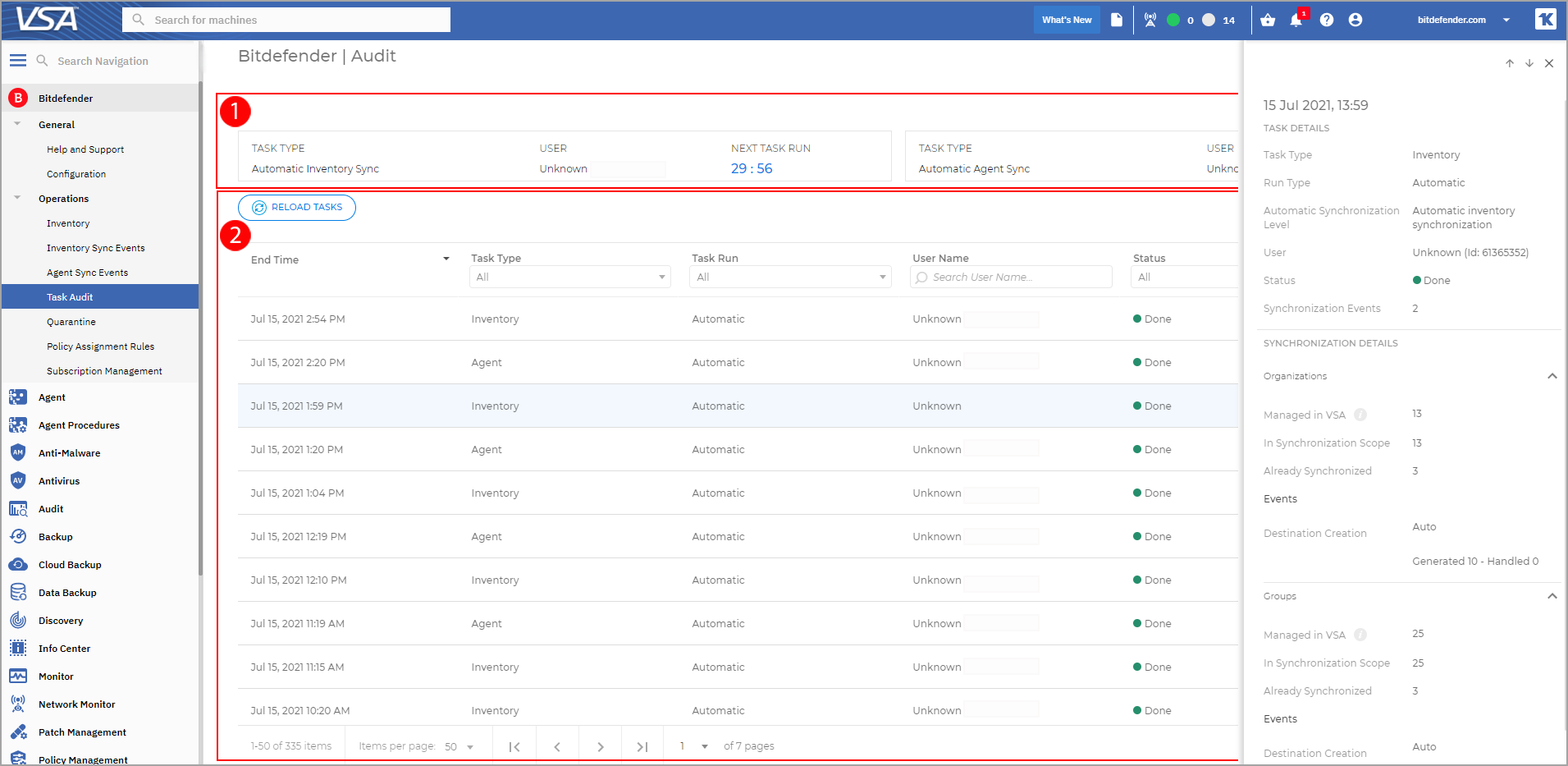1568x766 pixels.
Task: Open Quarantine in the sidebar
Action: point(71,322)
